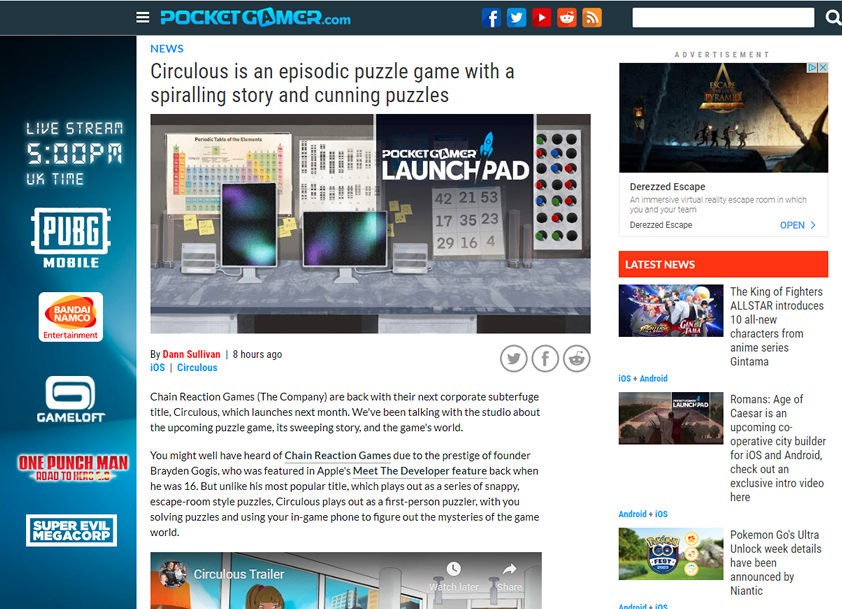Focus the header search box

click(x=723, y=18)
